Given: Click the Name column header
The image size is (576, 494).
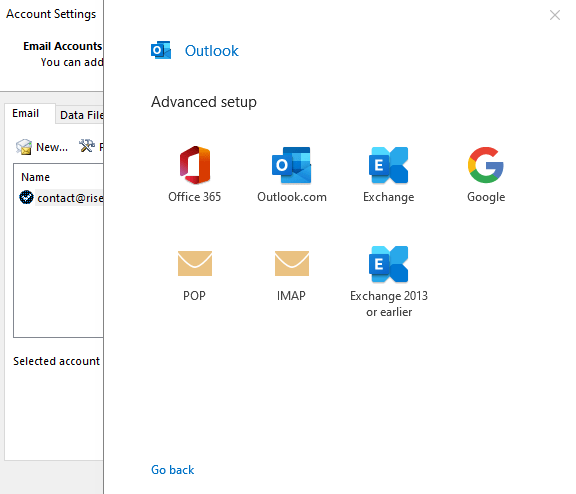Looking at the screenshot, I should 35,177.
